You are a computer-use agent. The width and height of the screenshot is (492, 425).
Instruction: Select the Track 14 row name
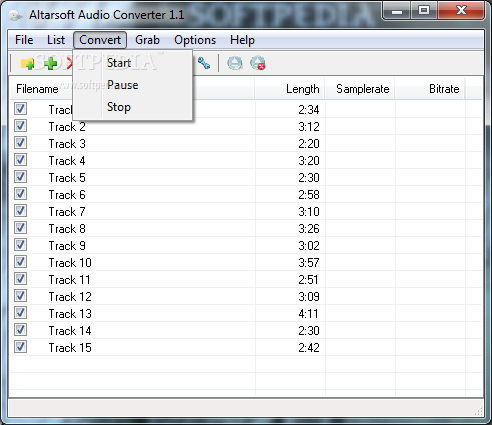click(70, 331)
